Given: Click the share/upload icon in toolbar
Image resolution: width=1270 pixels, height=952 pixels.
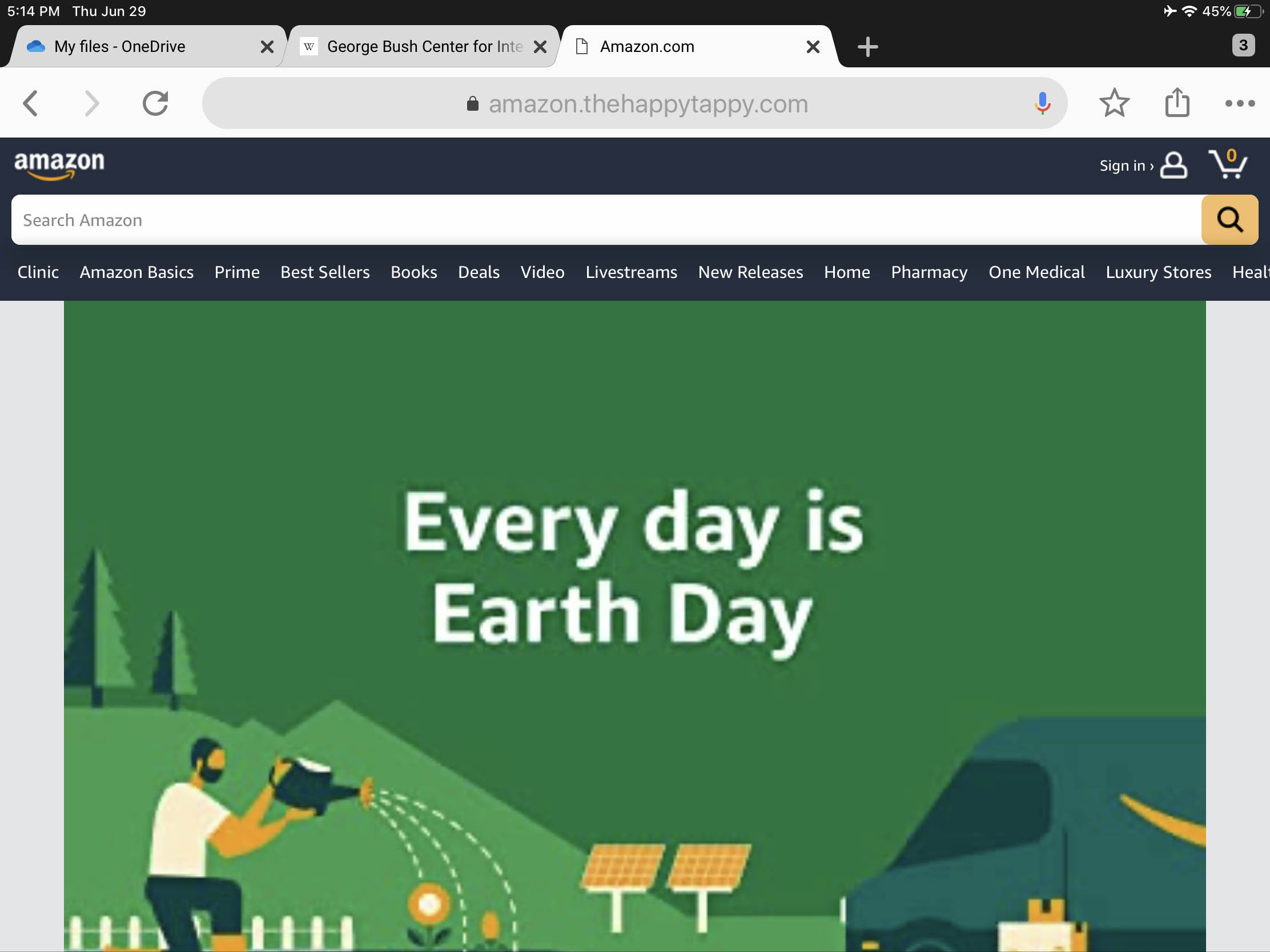Looking at the screenshot, I should 1178,102.
